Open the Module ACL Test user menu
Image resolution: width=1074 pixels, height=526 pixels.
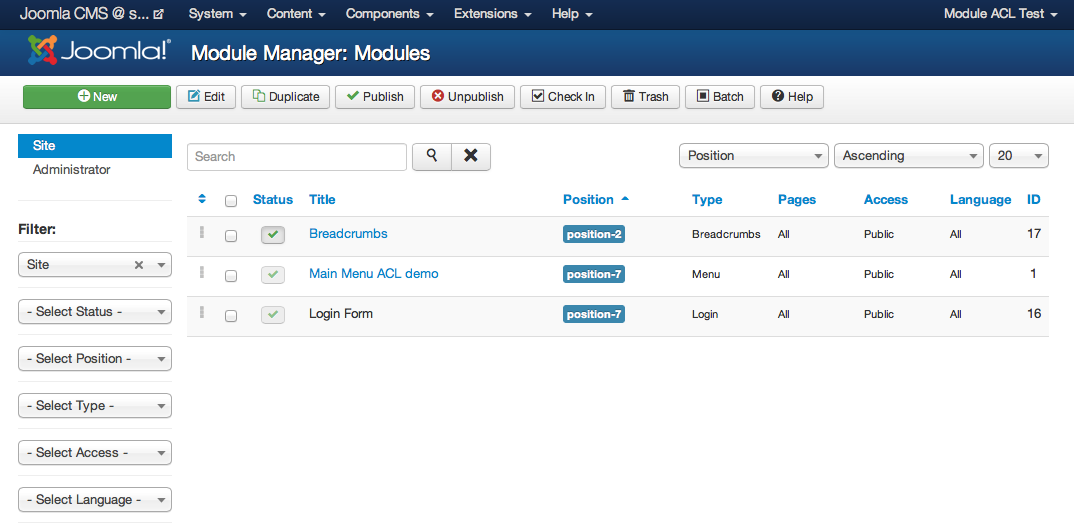(1001, 14)
